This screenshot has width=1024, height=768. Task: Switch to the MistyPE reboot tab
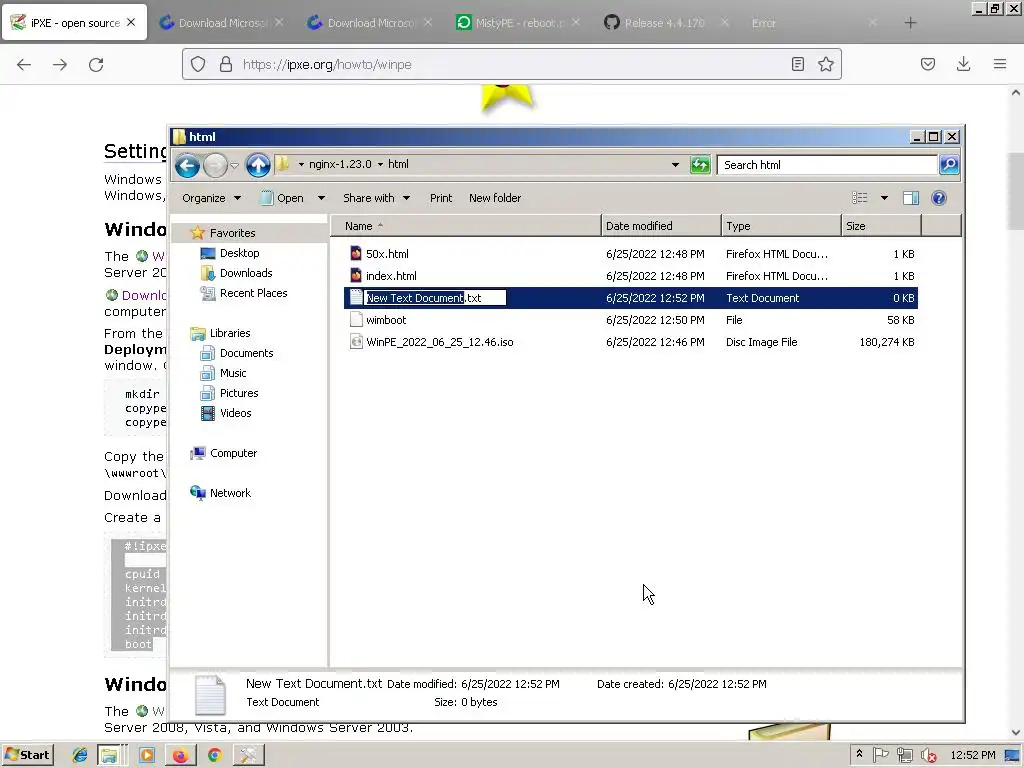click(518, 23)
